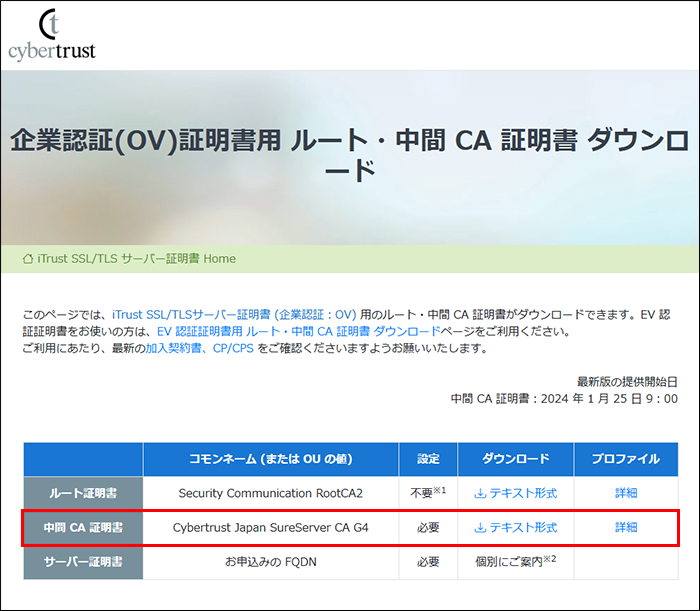Image resolution: width=700 pixels, height=611 pixels.
Task: Click the ルート証明書 row header
Action: tap(83, 493)
